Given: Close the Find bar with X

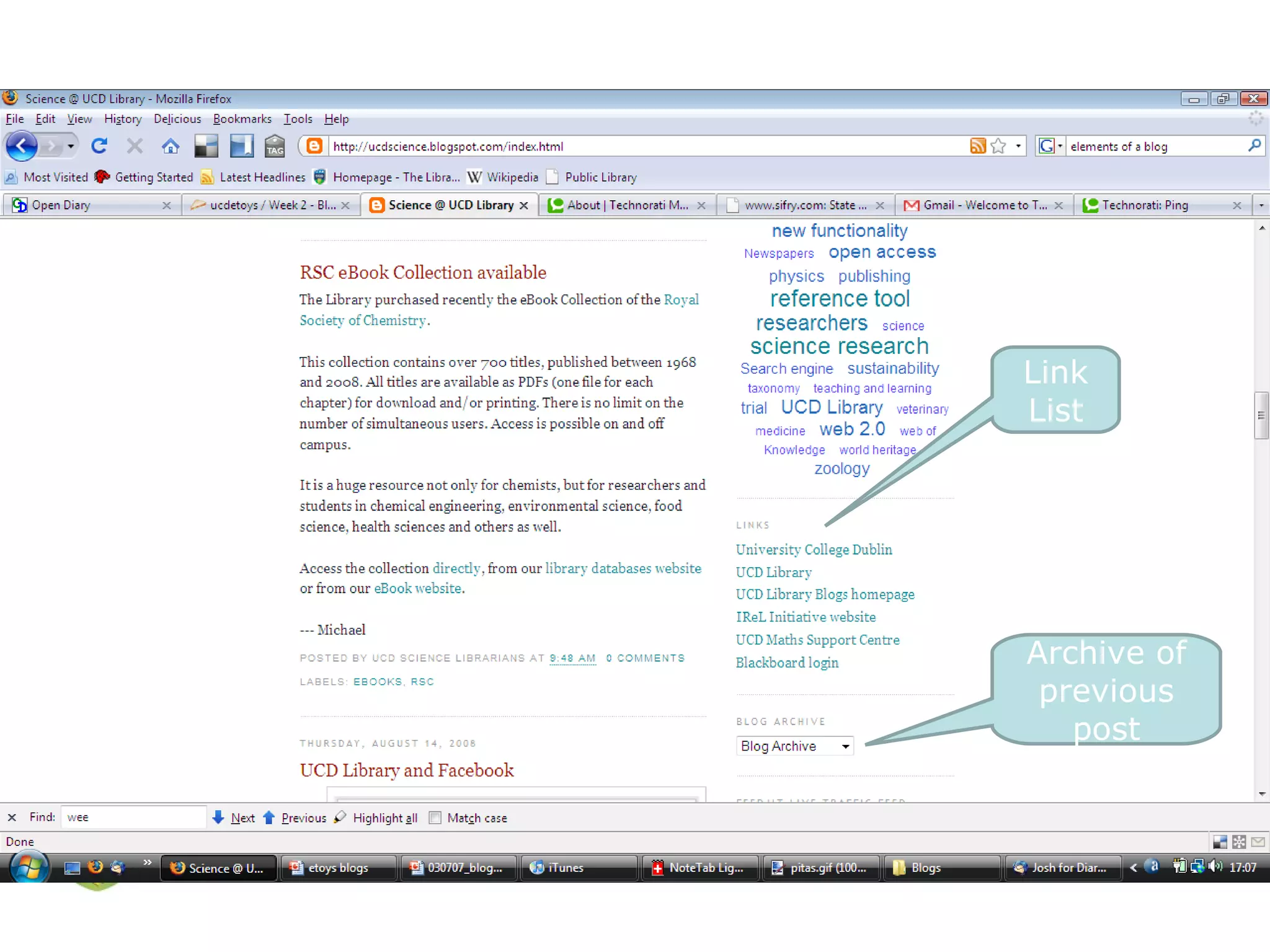Looking at the screenshot, I should coord(12,818).
